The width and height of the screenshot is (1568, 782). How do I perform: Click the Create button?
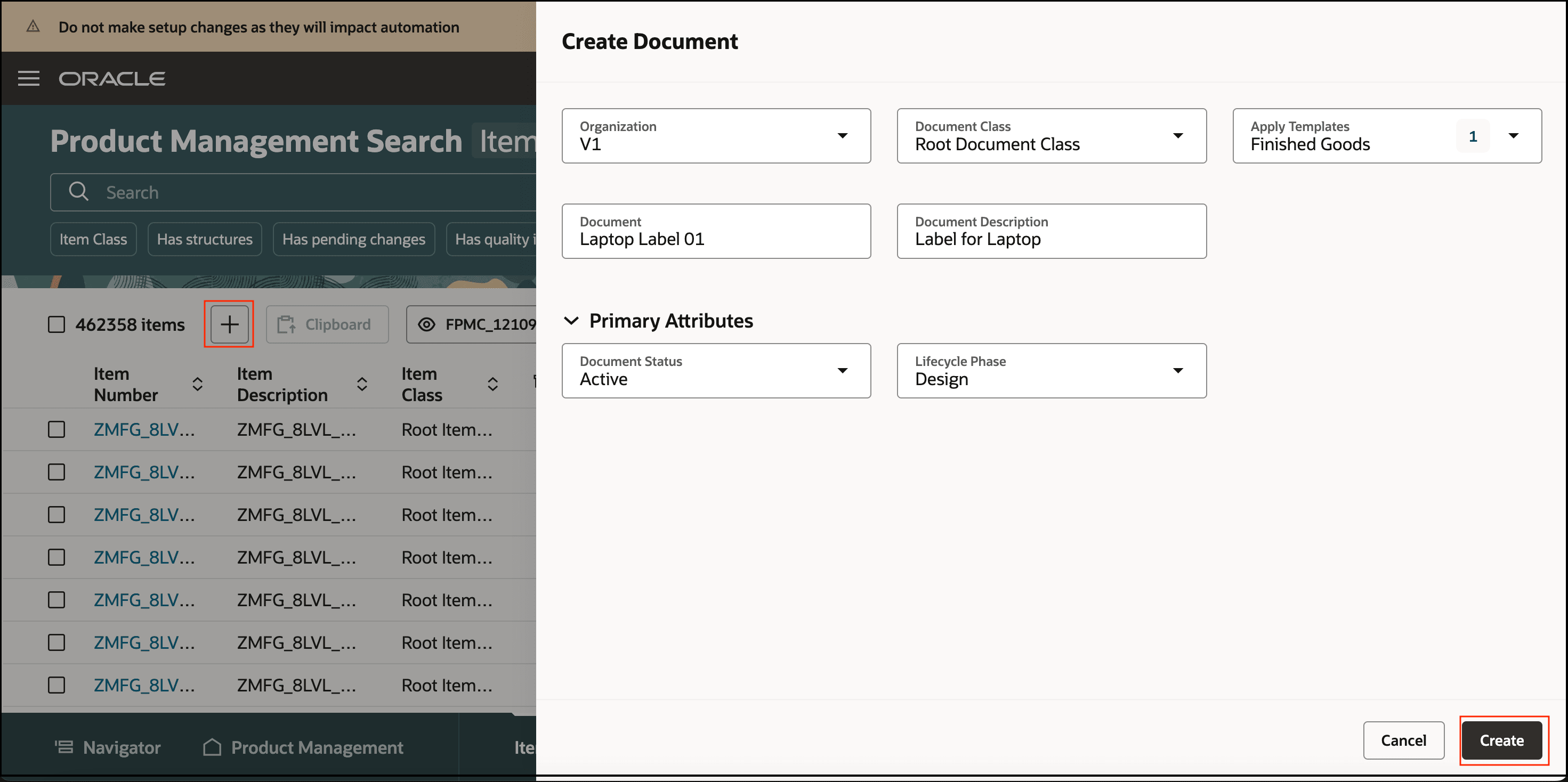1501,740
